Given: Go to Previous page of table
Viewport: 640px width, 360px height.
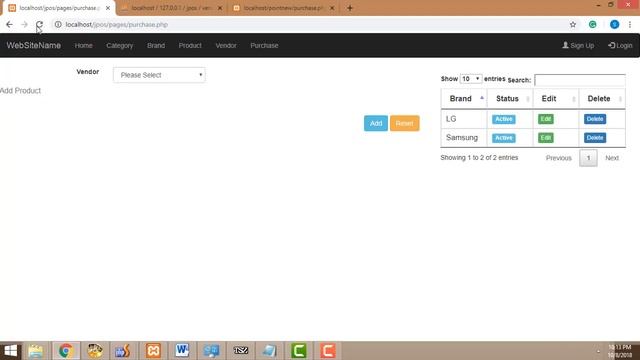Looking at the screenshot, I should tap(559, 158).
